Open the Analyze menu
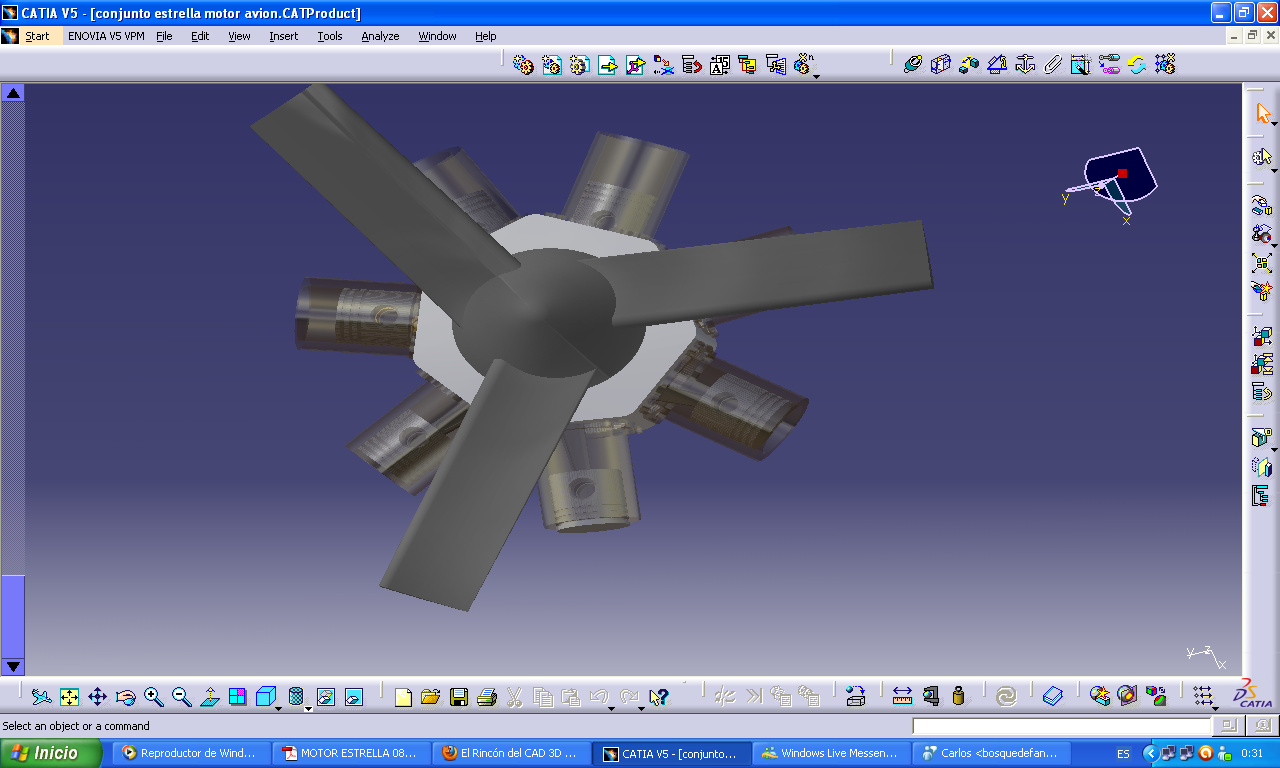Screen dimensions: 1280x768 point(380,36)
